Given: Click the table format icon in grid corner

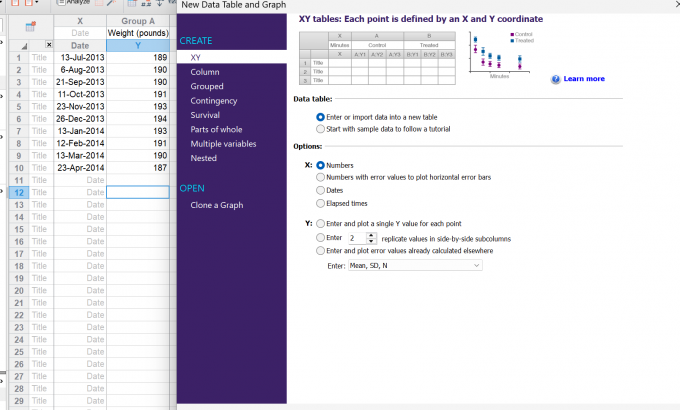Looking at the screenshot, I should [31, 26].
